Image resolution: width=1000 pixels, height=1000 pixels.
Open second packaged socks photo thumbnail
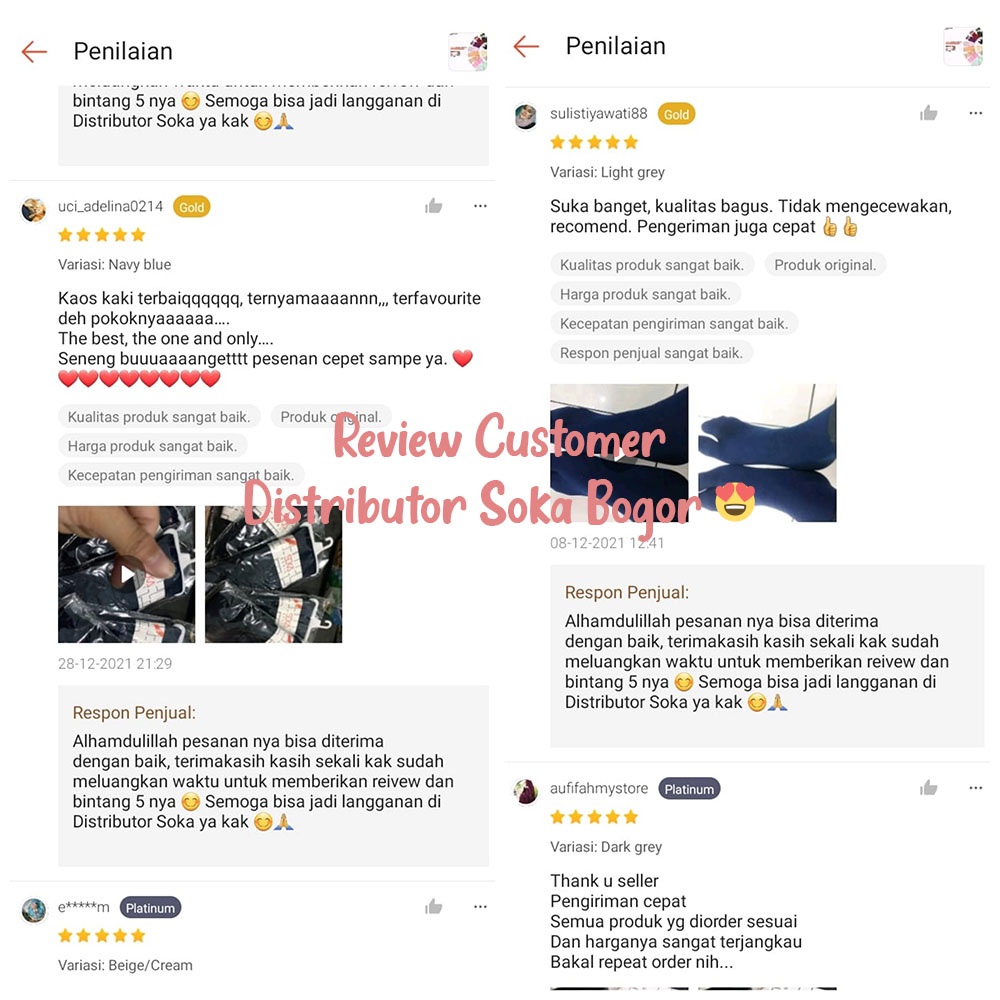click(274, 574)
